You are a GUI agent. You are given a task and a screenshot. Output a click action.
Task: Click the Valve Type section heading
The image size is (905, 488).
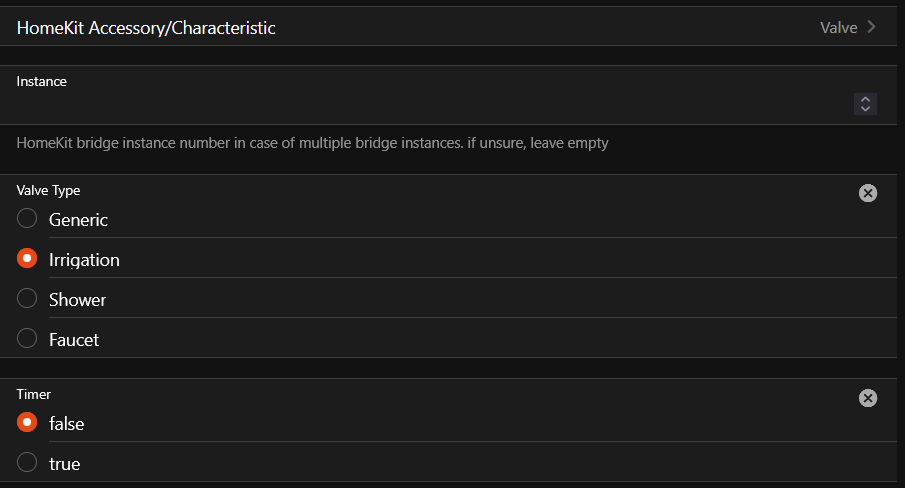click(48, 190)
